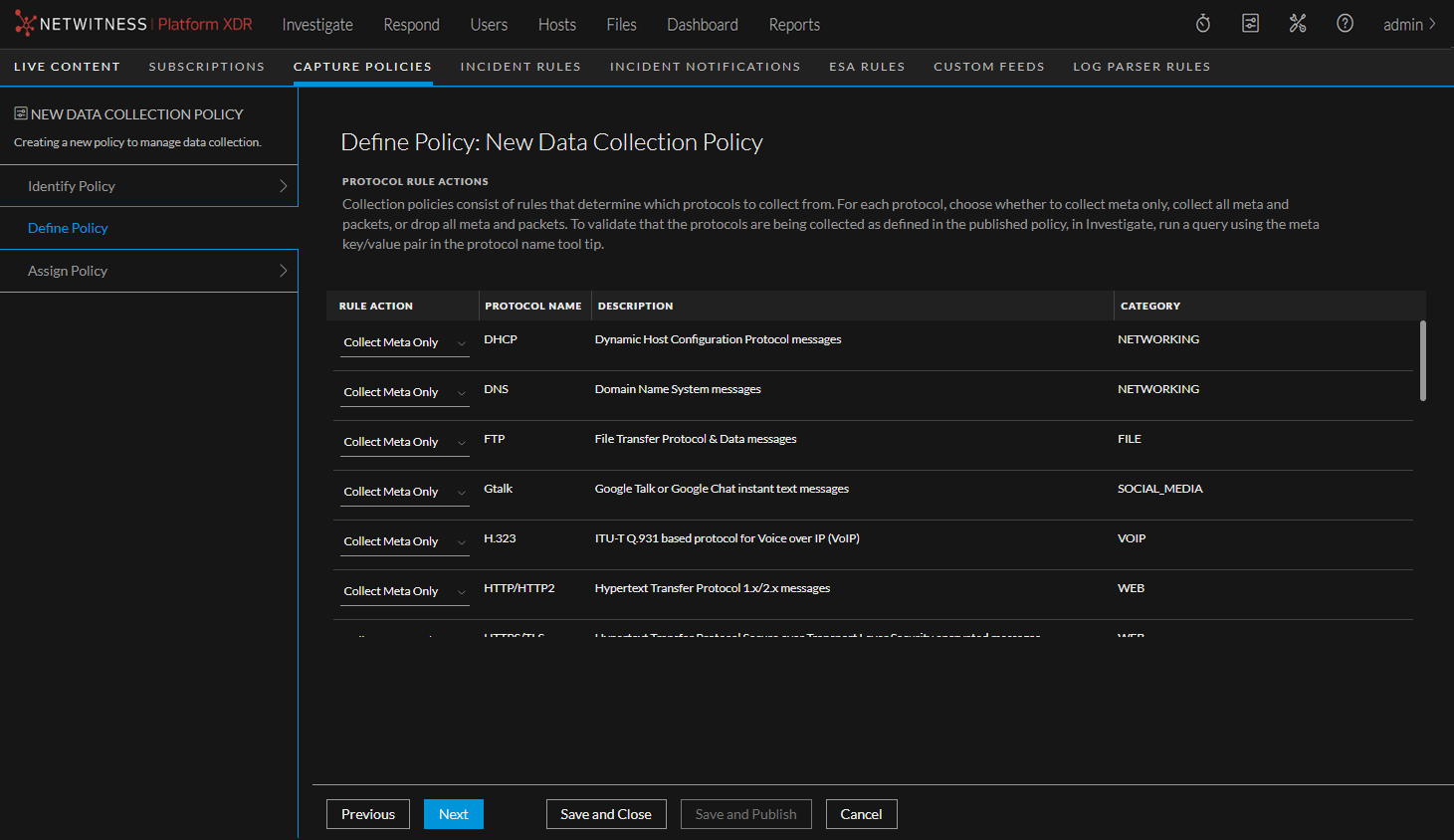Click the Next button

453,813
